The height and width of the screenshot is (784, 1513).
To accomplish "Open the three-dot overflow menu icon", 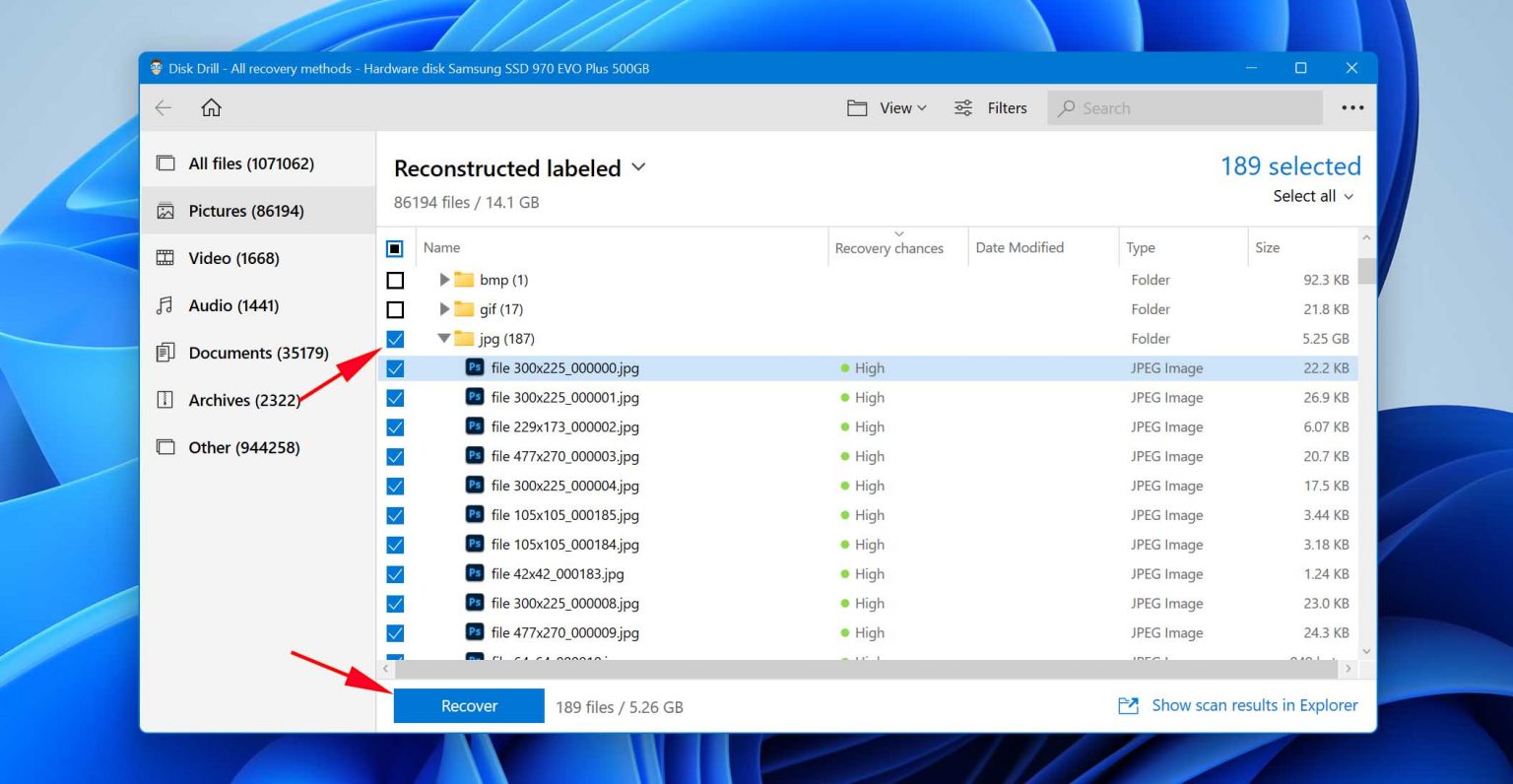I will point(1351,108).
